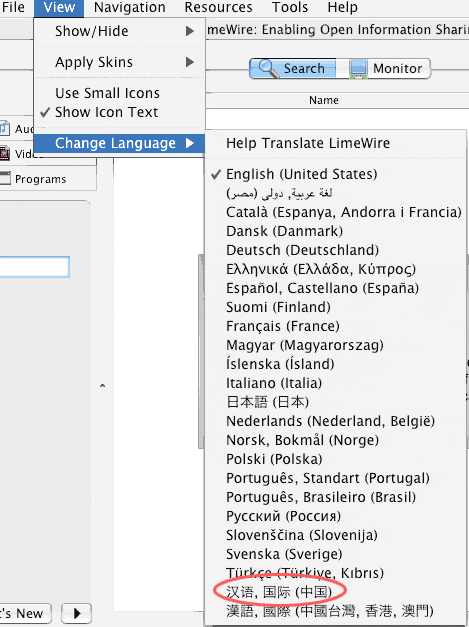The height and width of the screenshot is (627, 469).
Task: Open the Help menu
Action: (342, 7)
